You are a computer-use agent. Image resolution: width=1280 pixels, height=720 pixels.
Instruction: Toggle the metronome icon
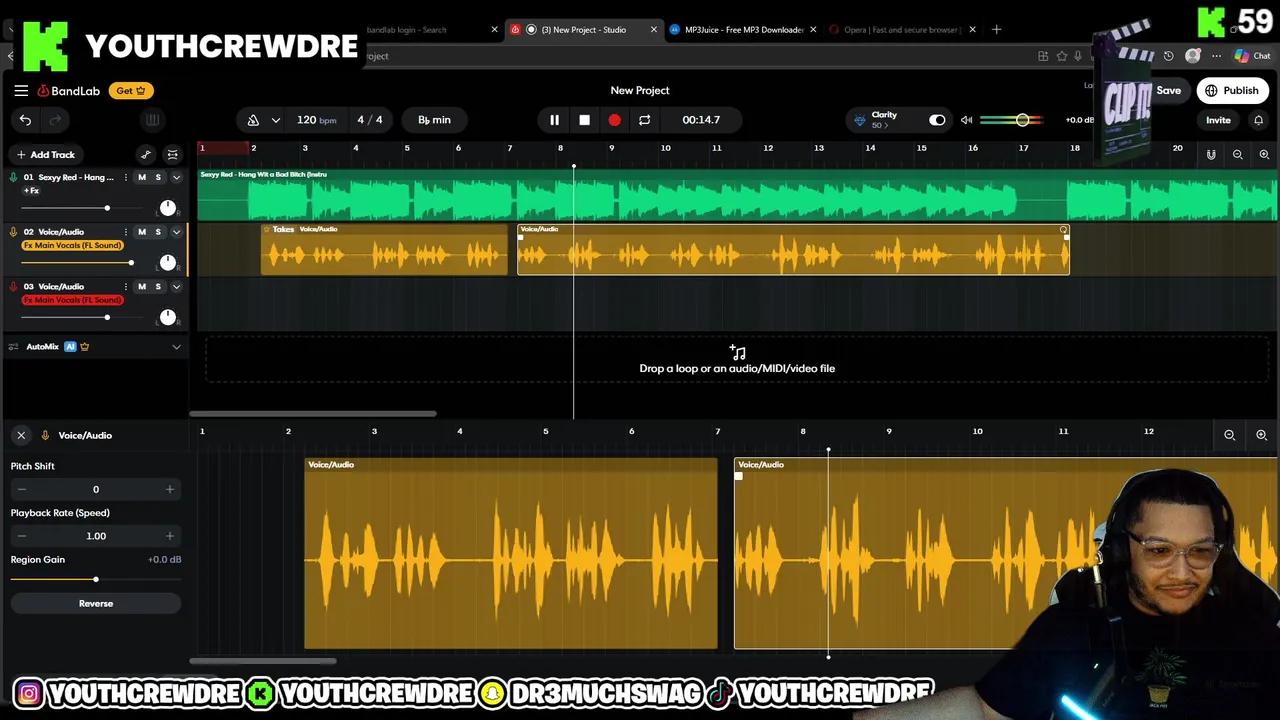pos(253,120)
